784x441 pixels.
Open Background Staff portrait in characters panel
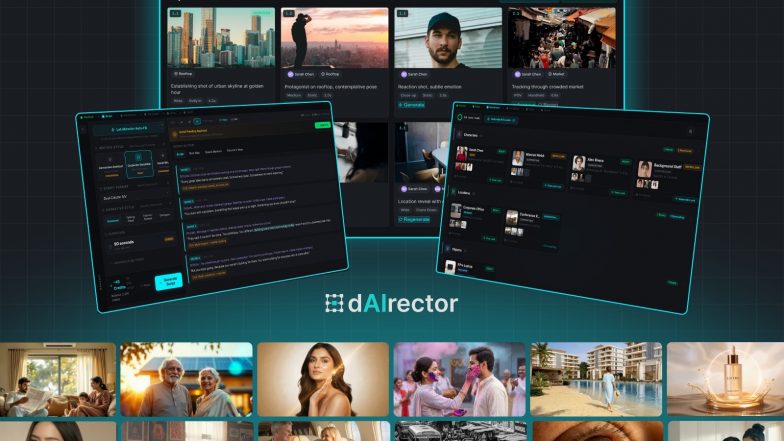[x=644, y=169]
